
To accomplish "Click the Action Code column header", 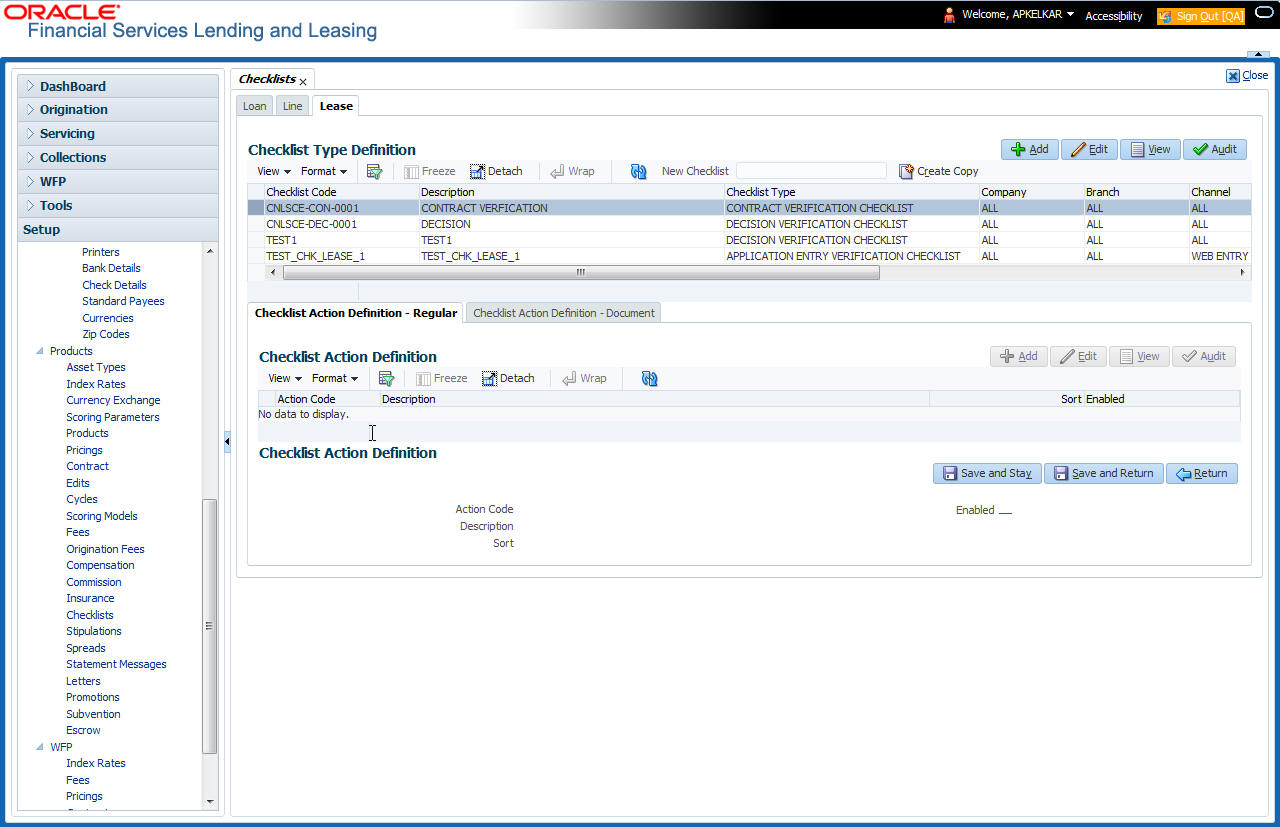I will 328,399.
